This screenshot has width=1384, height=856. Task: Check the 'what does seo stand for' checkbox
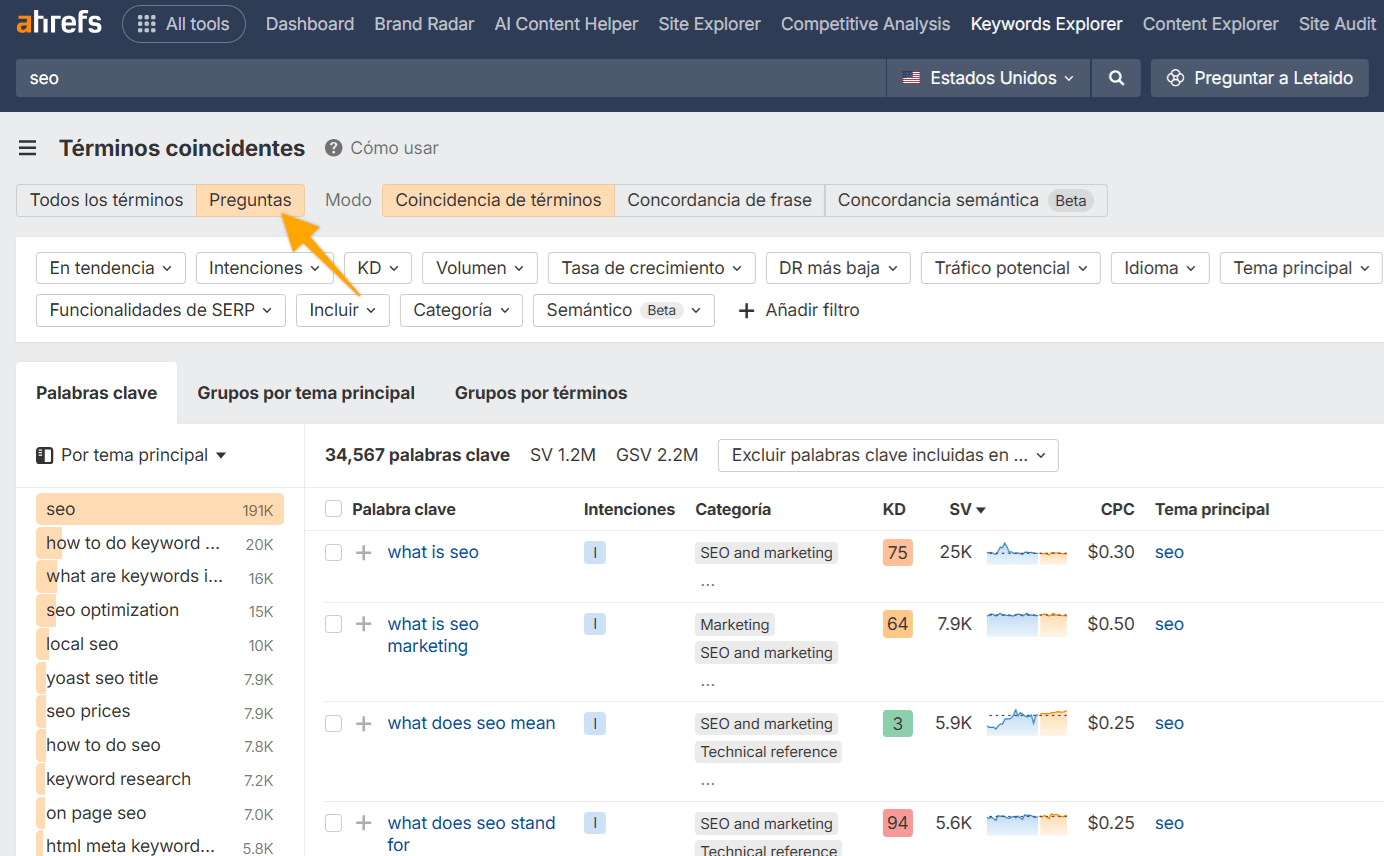334,823
